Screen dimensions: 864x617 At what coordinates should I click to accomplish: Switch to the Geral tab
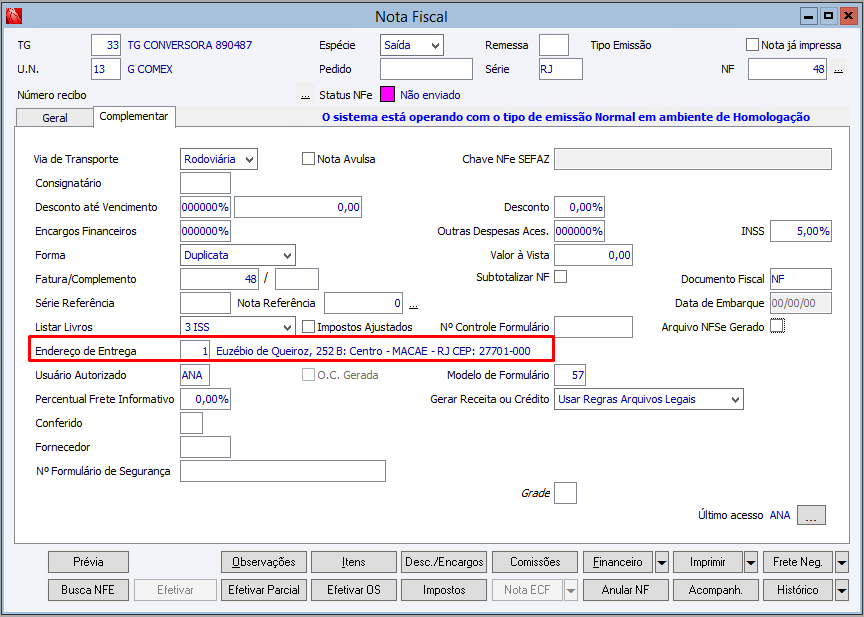point(55,118)
